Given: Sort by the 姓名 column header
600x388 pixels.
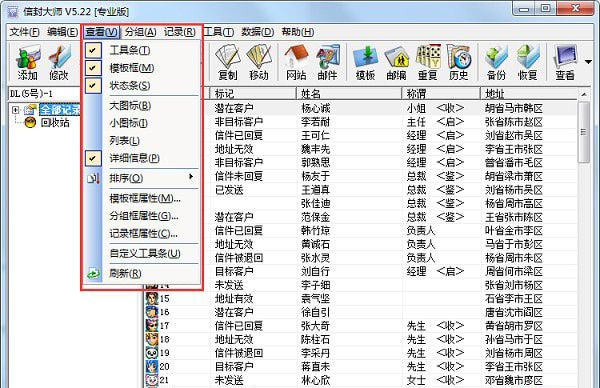Looking at the screenshot, I should coord(349,94).
